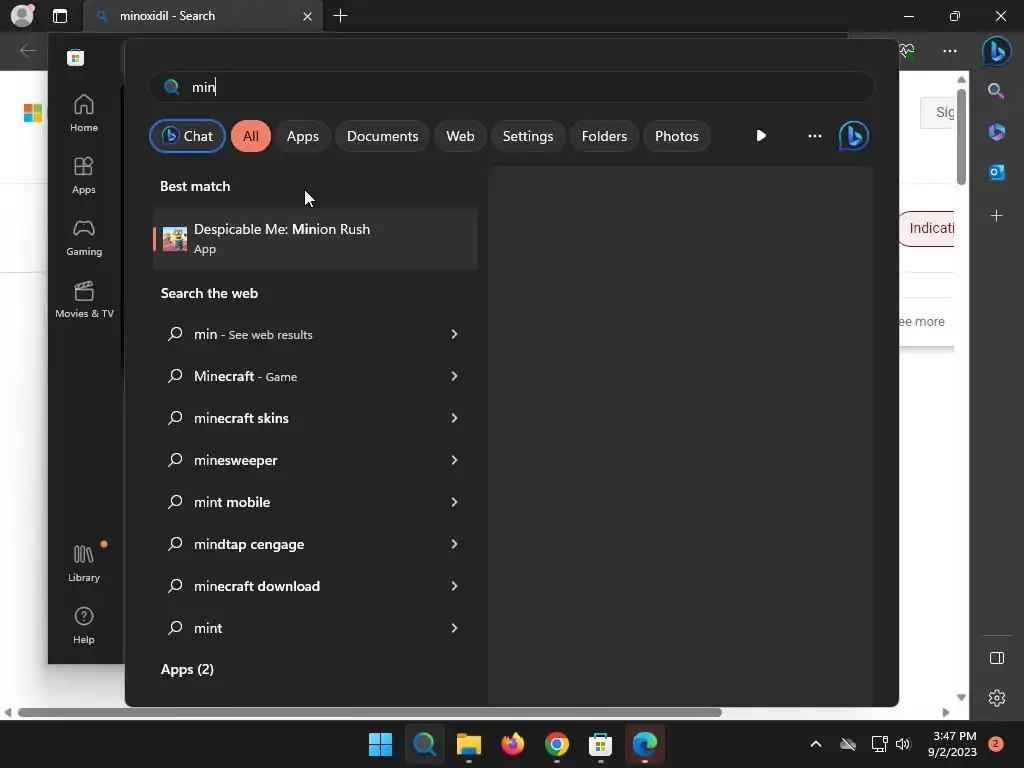1024x768 pixels.
Task: Select the Folders filter tab
Action: [604, 136]
